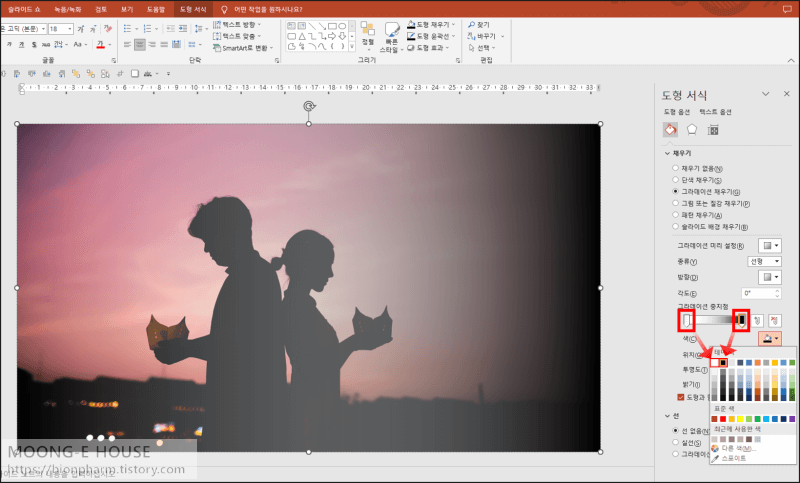The image size is (800, 483).
Task: Open the 선택 select menu
Action: click(x=482, y=48)
